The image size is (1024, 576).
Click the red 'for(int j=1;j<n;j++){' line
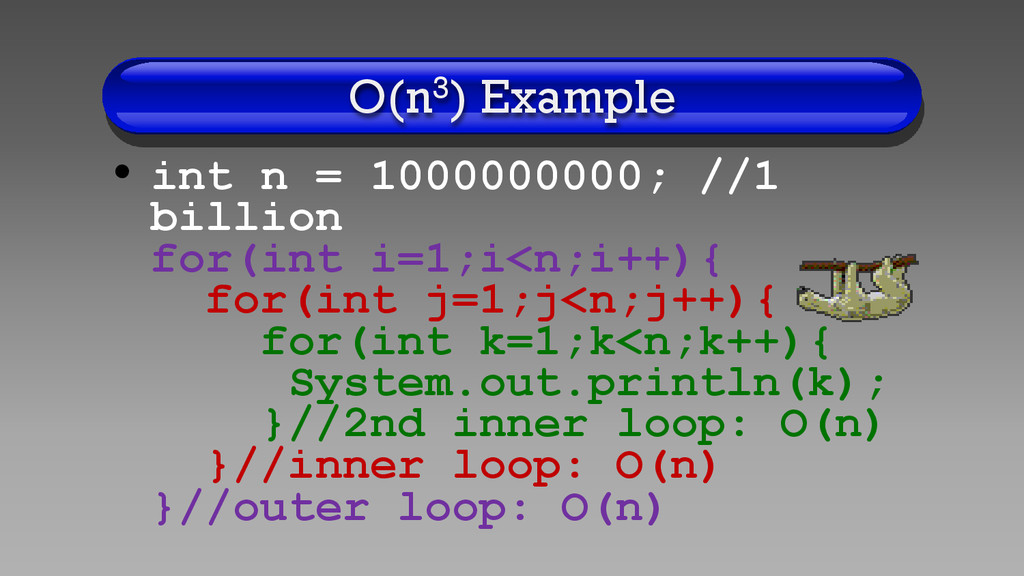click(x=490, y=301)
